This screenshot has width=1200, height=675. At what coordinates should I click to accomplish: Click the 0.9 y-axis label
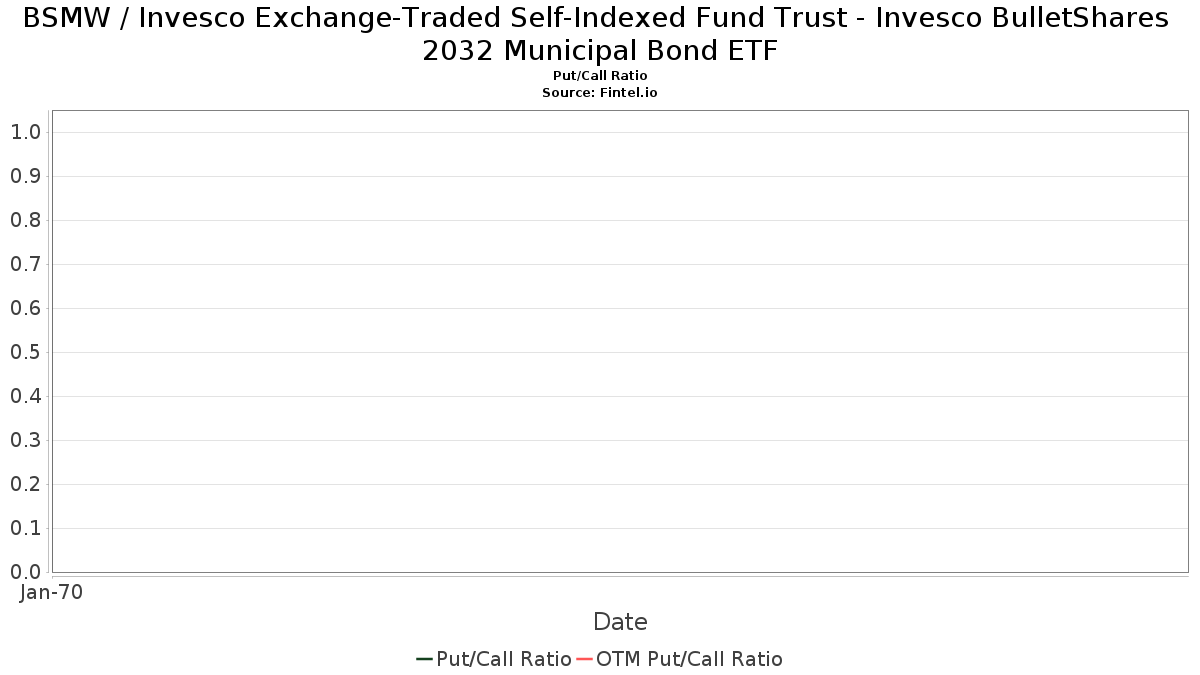(x=25, y=176)
